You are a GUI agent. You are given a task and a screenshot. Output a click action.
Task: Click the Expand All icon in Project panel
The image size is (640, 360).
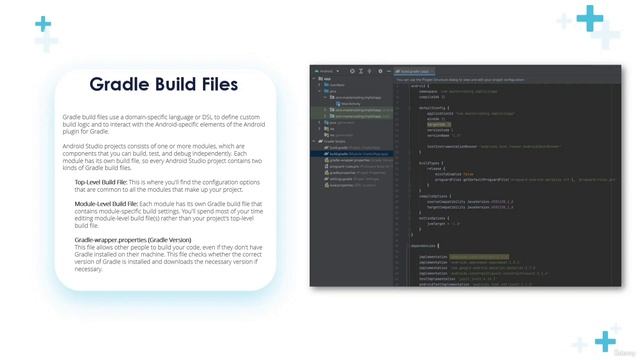click(361, 71)
